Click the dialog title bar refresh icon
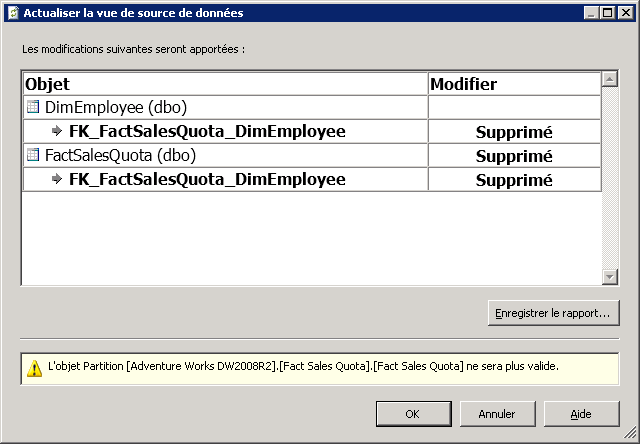This screenshot has height=444, width=640. (14, 13)
